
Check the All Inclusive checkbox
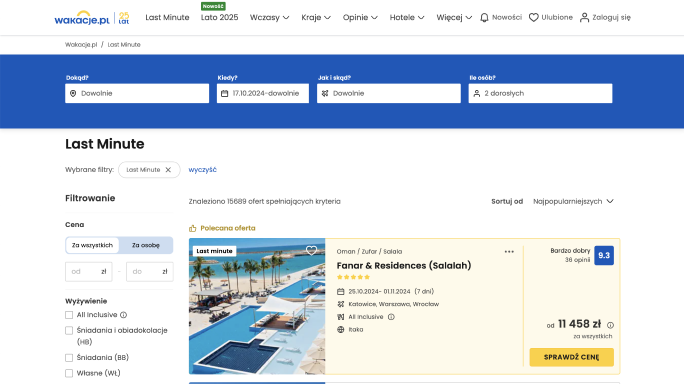[69, 315]
